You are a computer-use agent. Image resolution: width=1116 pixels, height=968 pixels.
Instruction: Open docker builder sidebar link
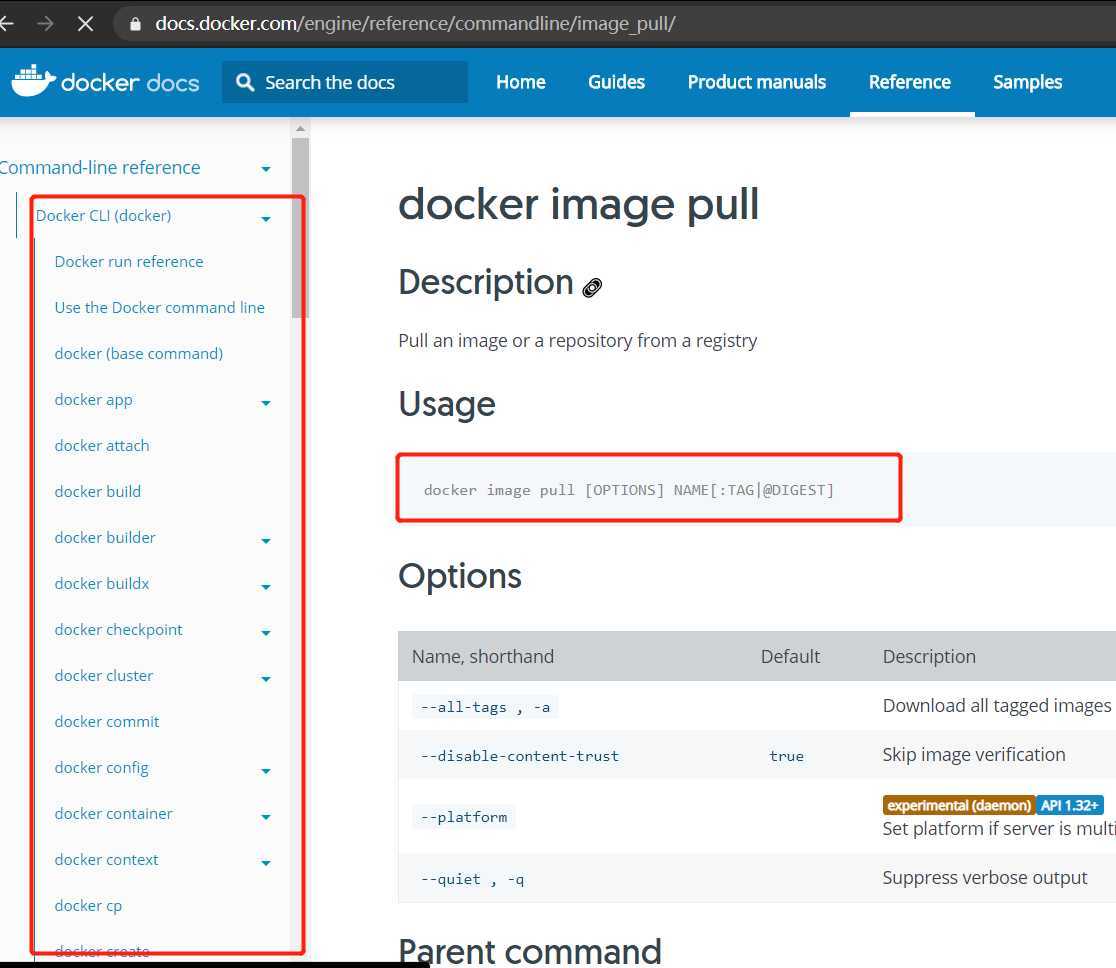point(105,537)
